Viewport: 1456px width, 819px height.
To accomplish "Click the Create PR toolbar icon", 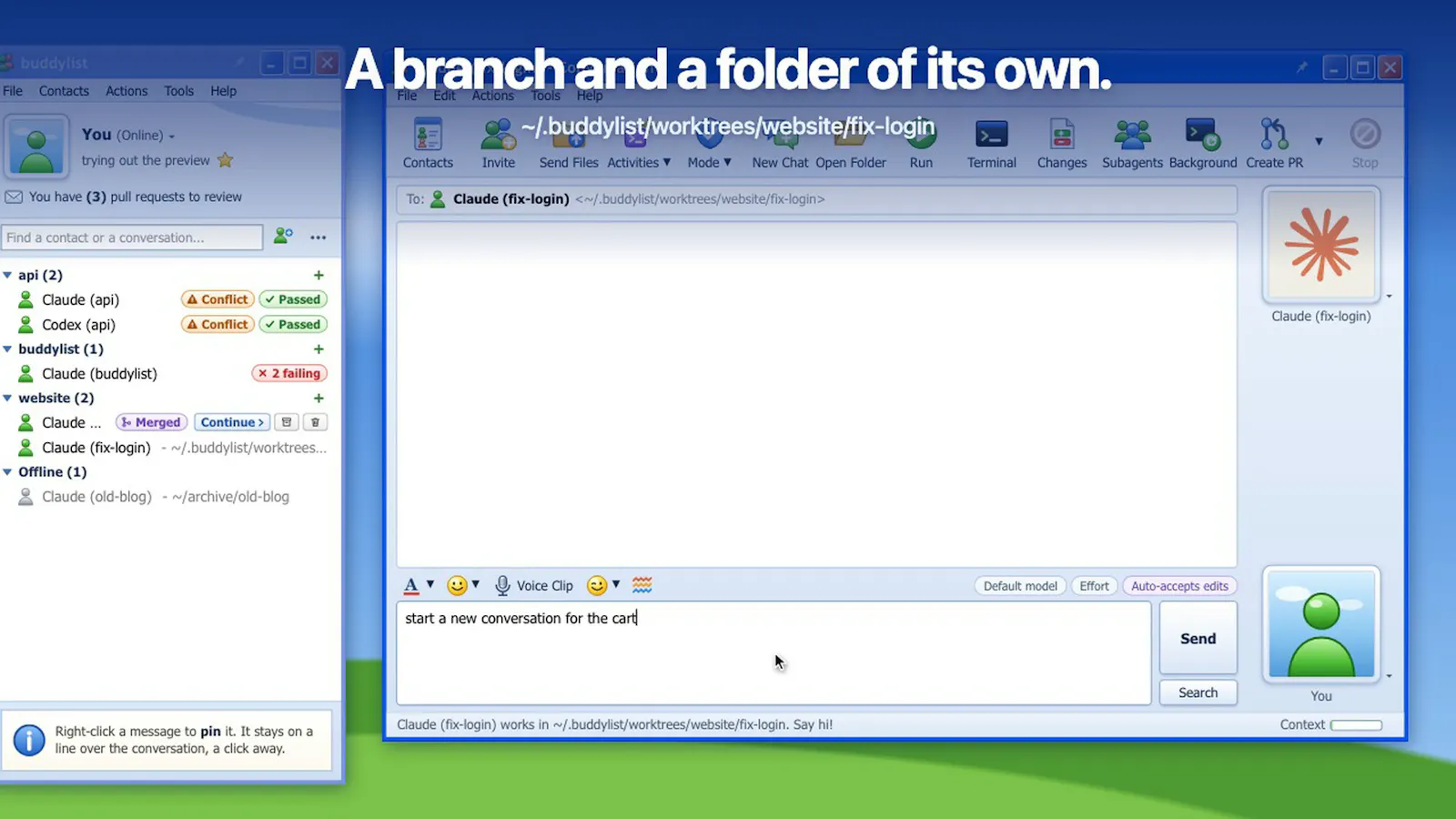I will point(1274,144).
